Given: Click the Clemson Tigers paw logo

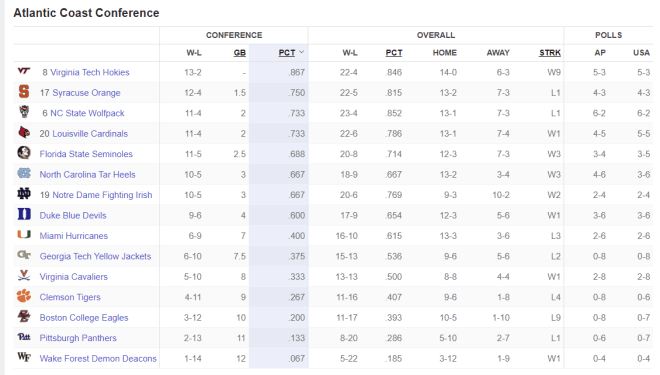Looking at the screenshot, I should point(24,296).
